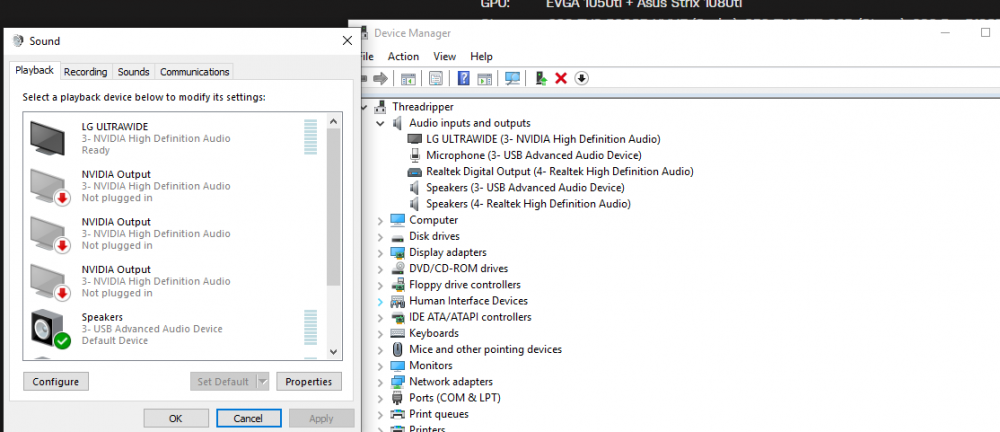The image size is (1000, 432).
Task: Collapse the Audio inputs and outputs category
Action: pyautogui.click(x=380, y=123)
